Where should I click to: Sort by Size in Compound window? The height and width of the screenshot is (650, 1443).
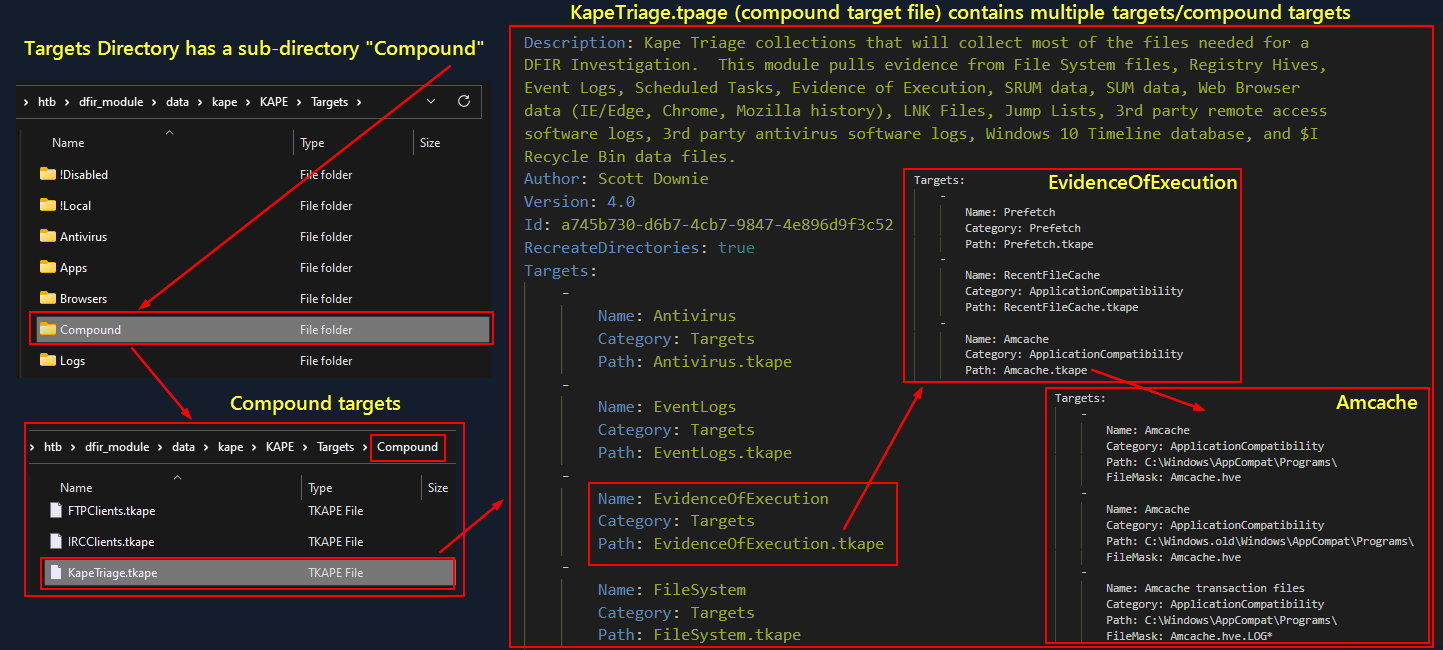[x=438, y=488]
